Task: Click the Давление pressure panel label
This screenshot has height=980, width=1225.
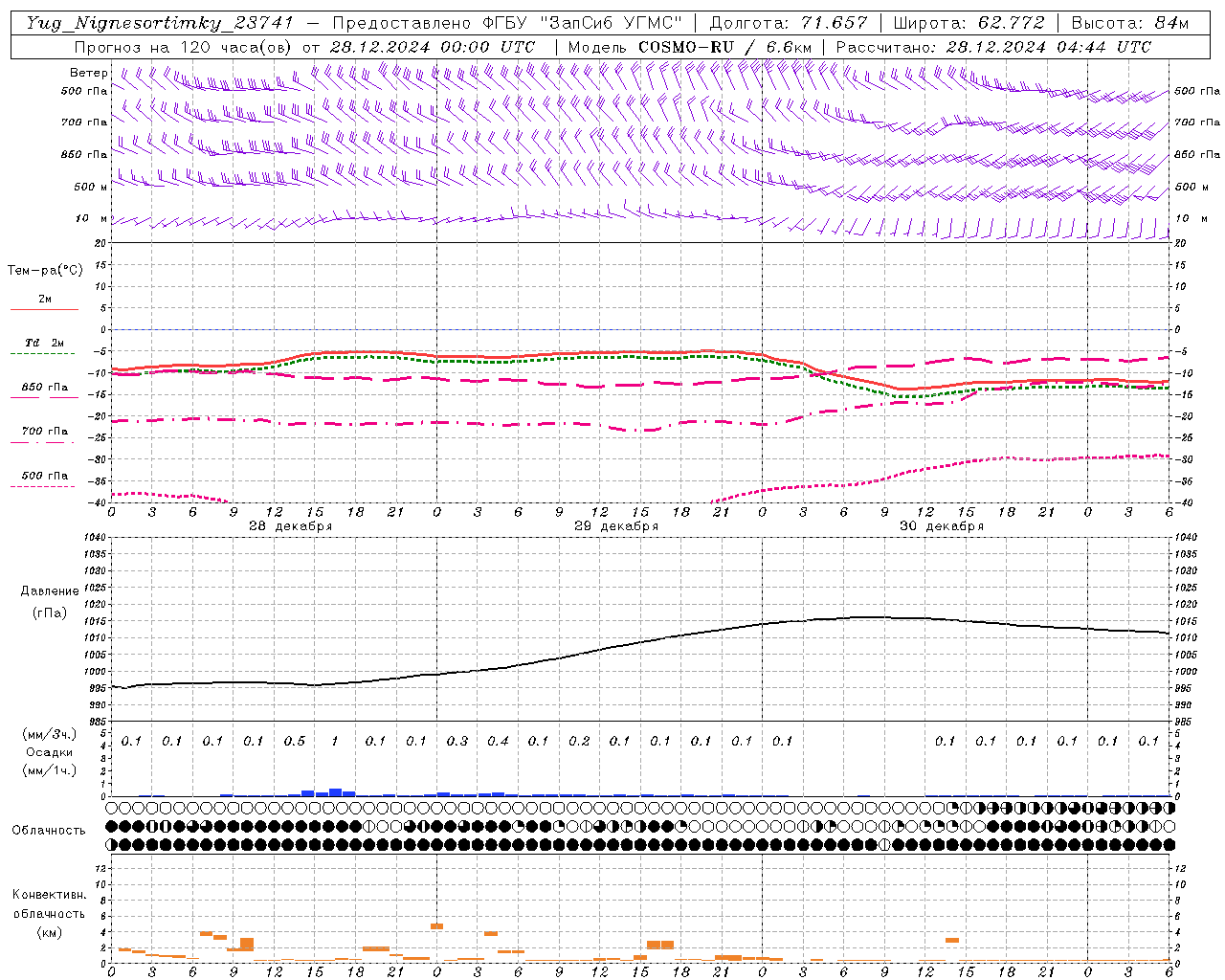Action: point(50,591)
